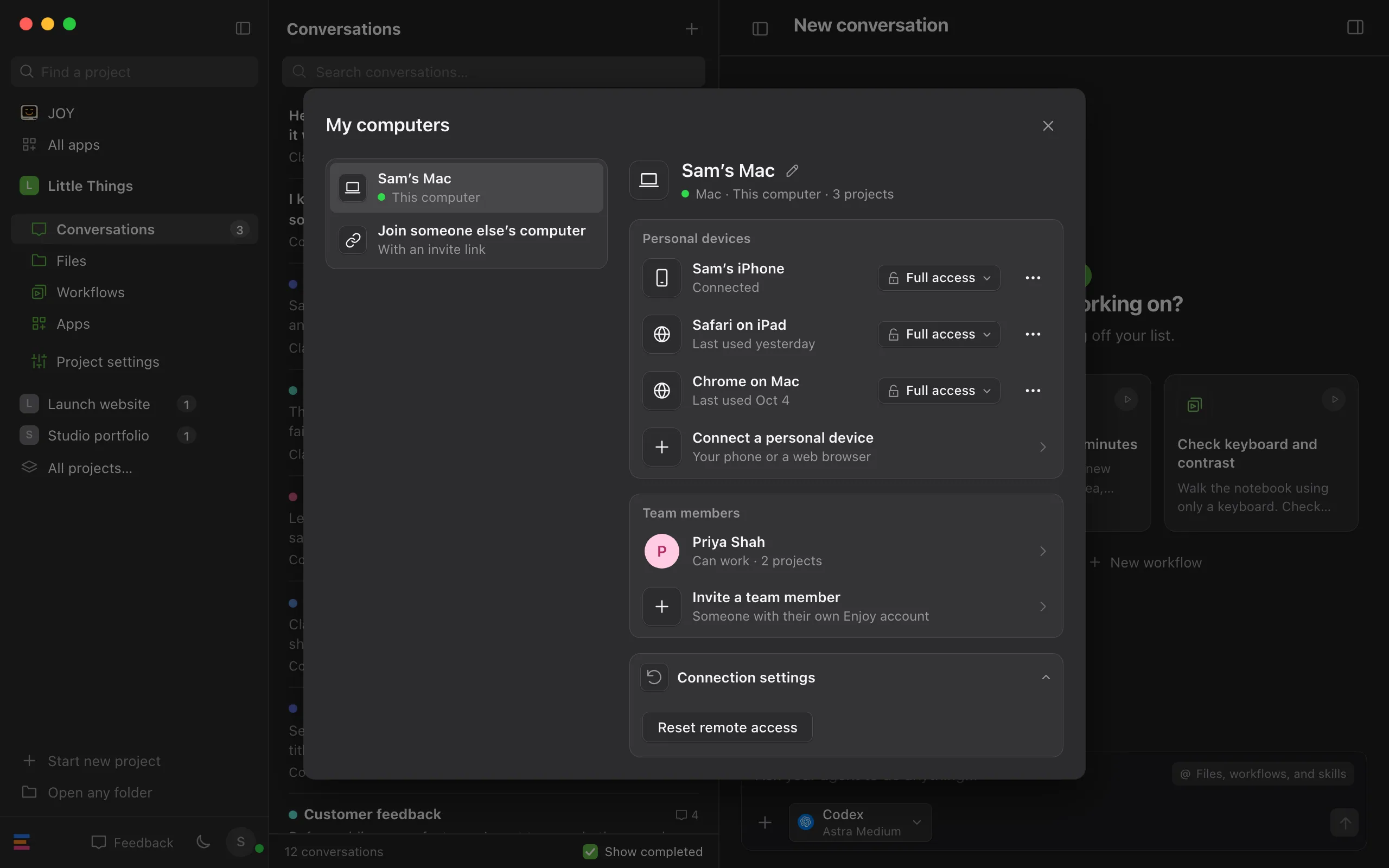Open the Priya Shah team member details

[846, 551]
